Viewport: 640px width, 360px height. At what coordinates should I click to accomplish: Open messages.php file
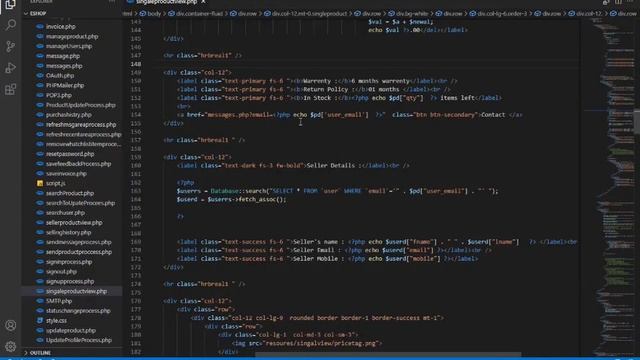(64, 66)
